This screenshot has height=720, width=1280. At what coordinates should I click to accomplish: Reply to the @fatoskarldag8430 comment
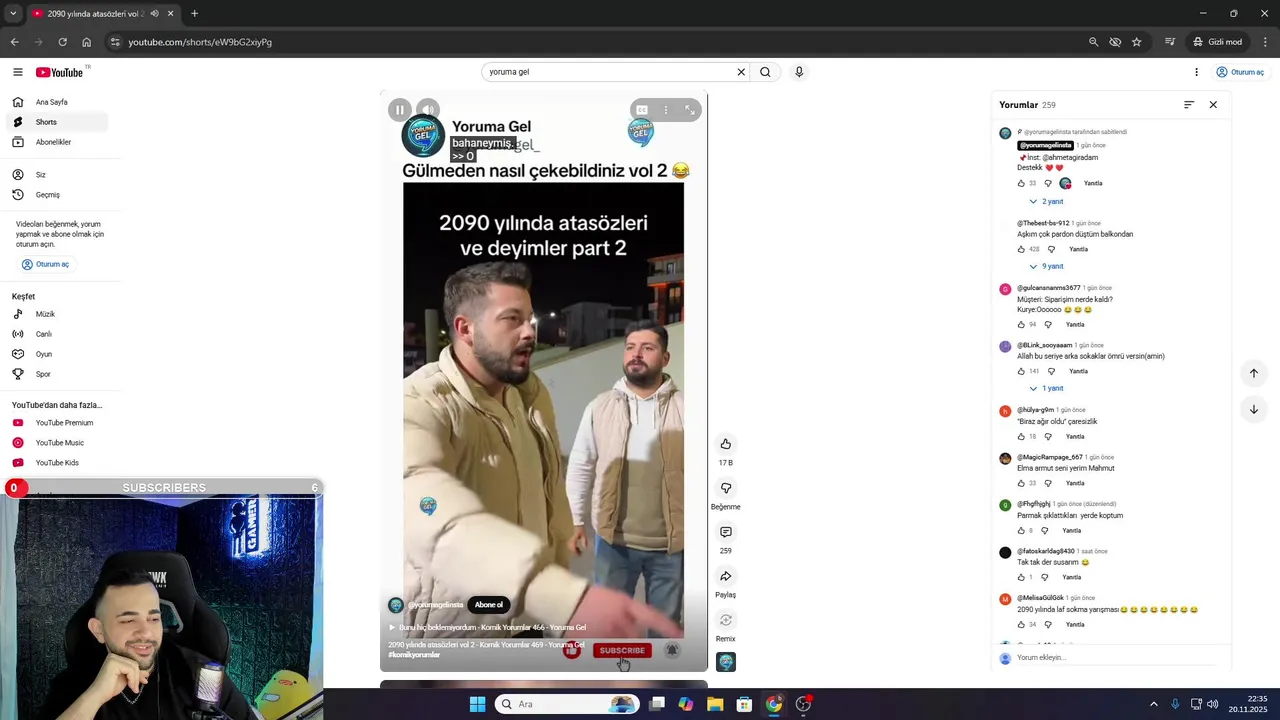click(x=1072, y=578)
